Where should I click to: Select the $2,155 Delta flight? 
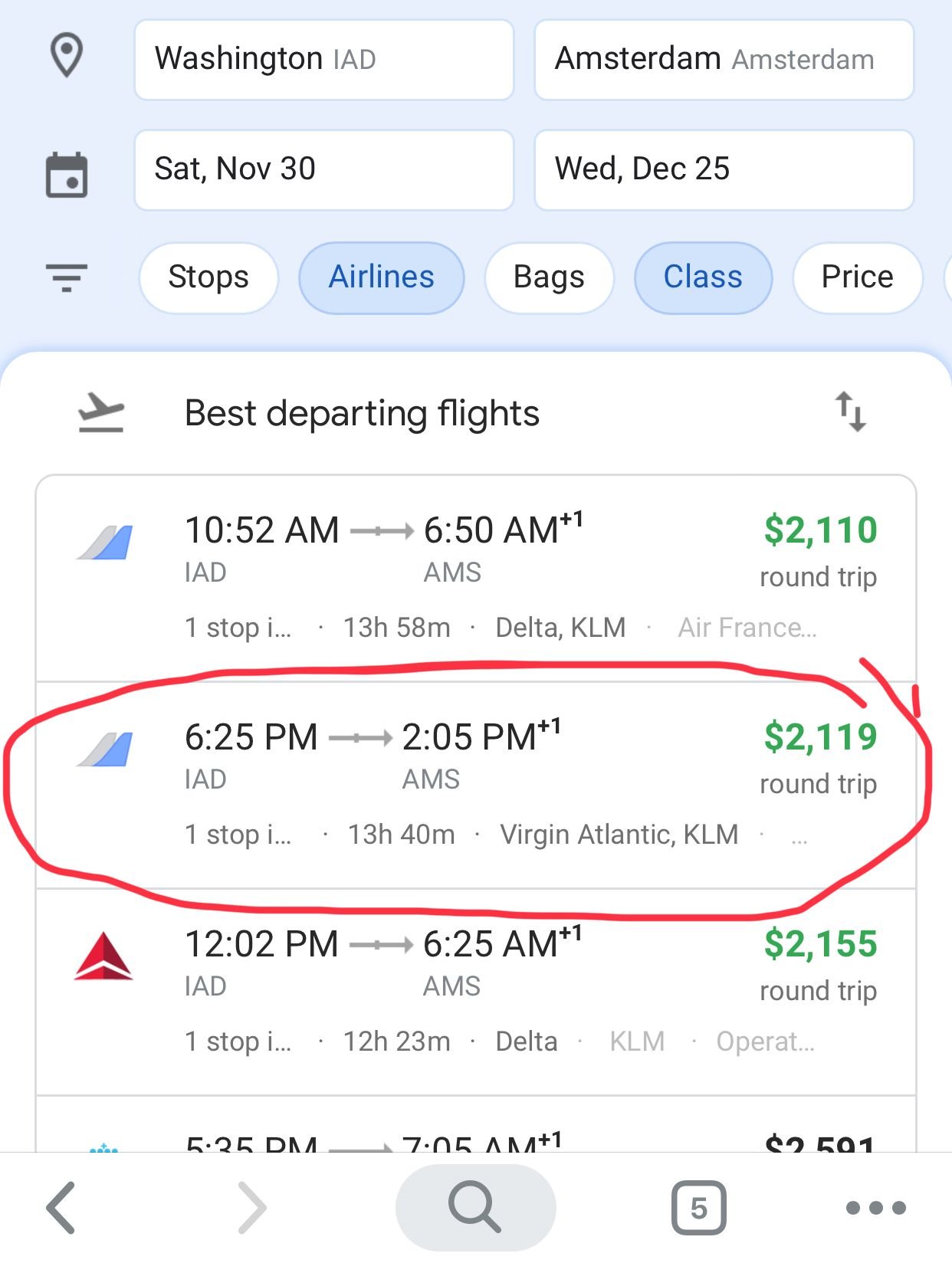pyautogui.click(x=475, y=992)
